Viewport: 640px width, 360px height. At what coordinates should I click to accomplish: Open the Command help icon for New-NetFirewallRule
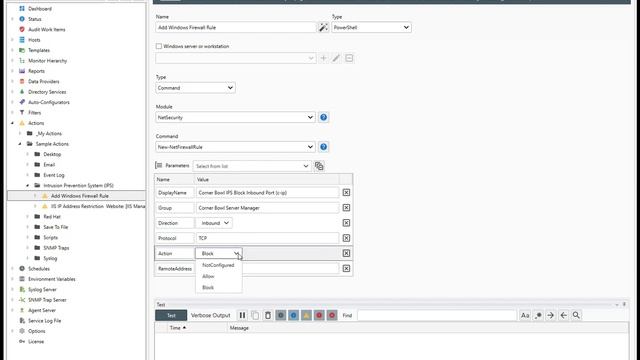pos(323,147)
